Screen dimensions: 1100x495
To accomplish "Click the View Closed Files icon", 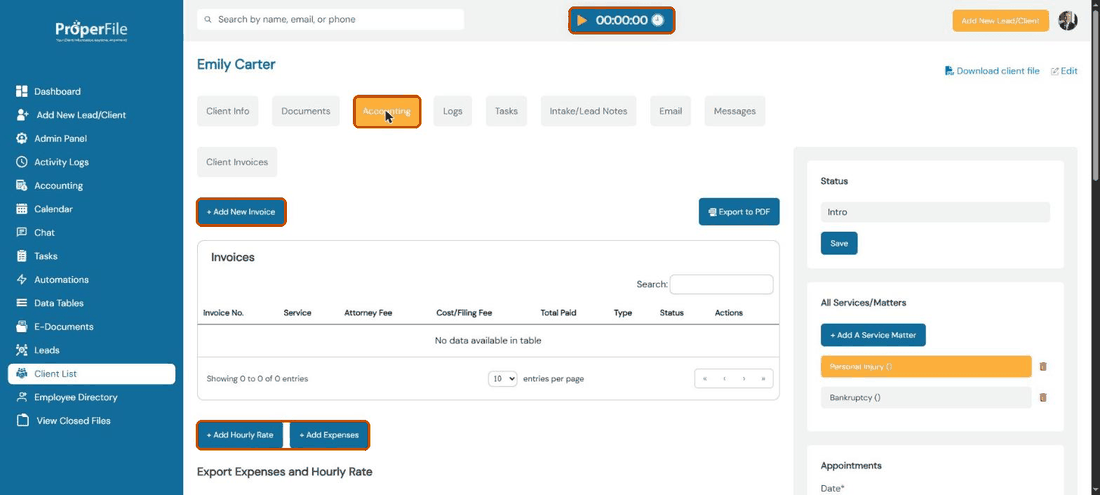I will coord(22,421).
